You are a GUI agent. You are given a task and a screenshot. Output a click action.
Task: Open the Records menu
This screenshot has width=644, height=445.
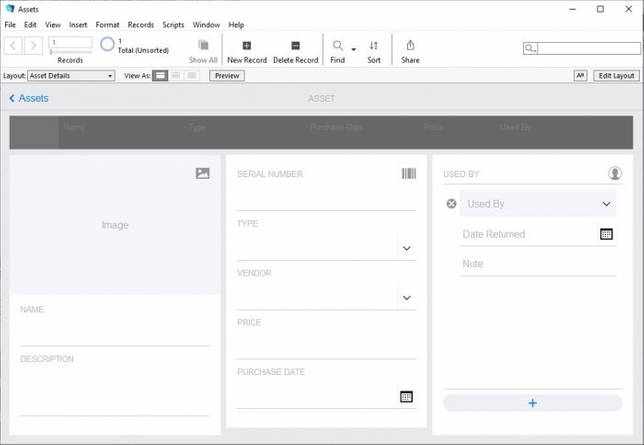pyautogui.click(x=141, y=25)
